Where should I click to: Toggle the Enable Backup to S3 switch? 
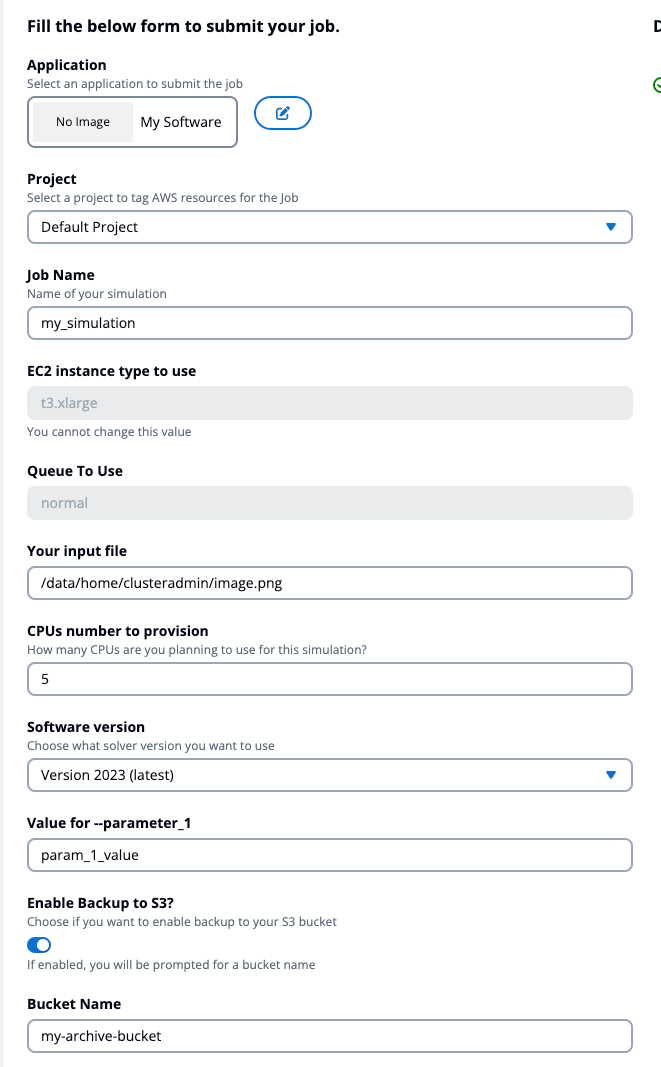click(39, 945)
